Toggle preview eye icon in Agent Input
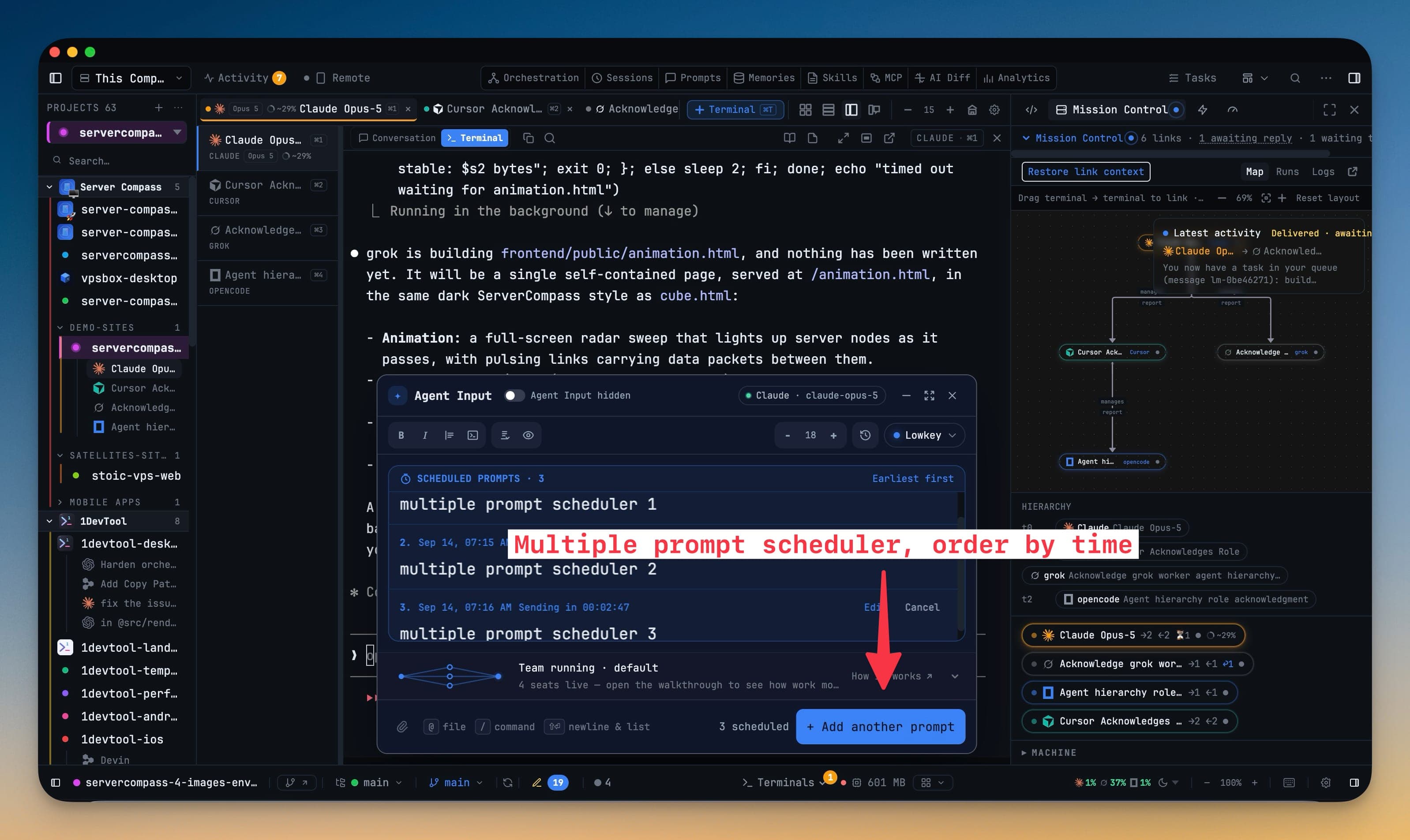The height and width of the screenshot is (840, 1410). pyautogui.click(x=529, y=435)
